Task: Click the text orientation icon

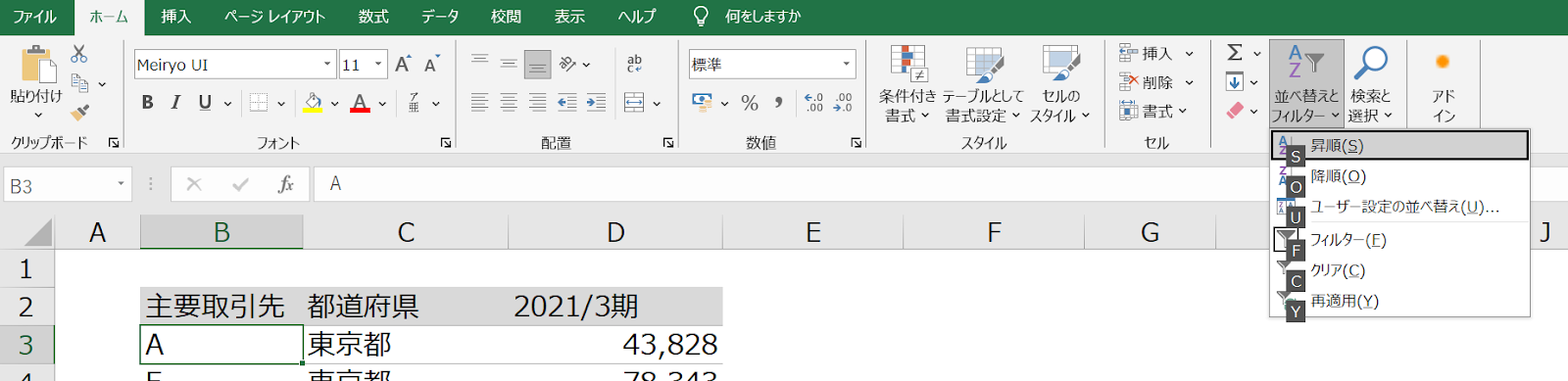Action: point(568,64)
